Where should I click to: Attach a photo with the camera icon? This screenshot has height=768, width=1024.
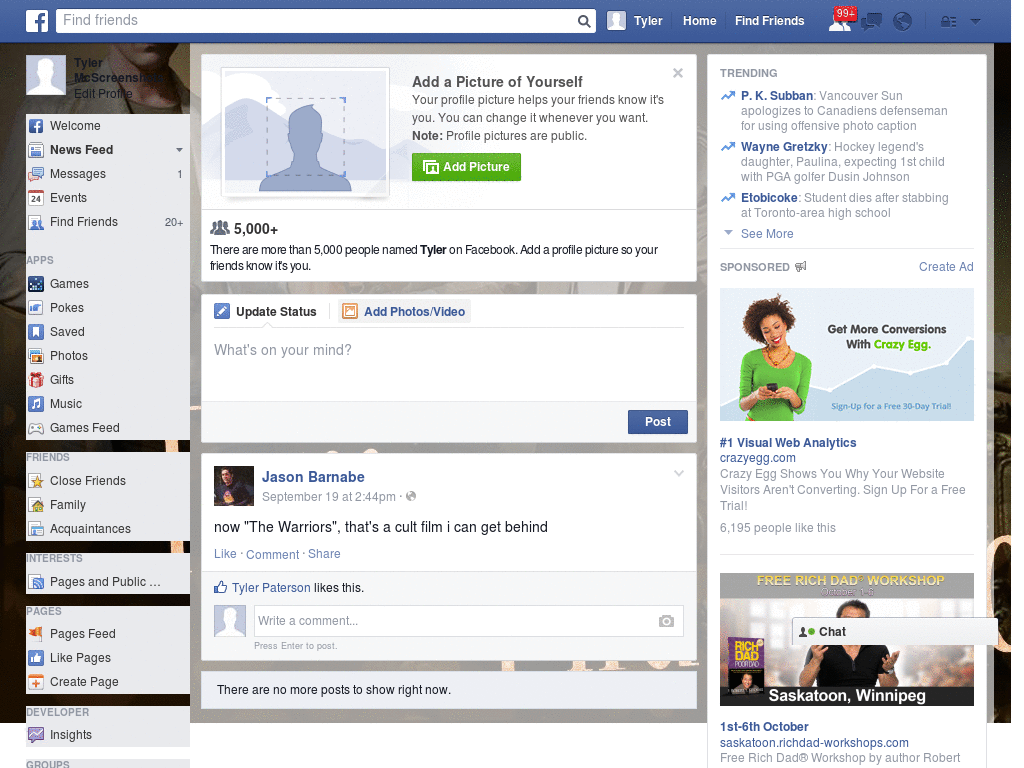pos(666,621)
